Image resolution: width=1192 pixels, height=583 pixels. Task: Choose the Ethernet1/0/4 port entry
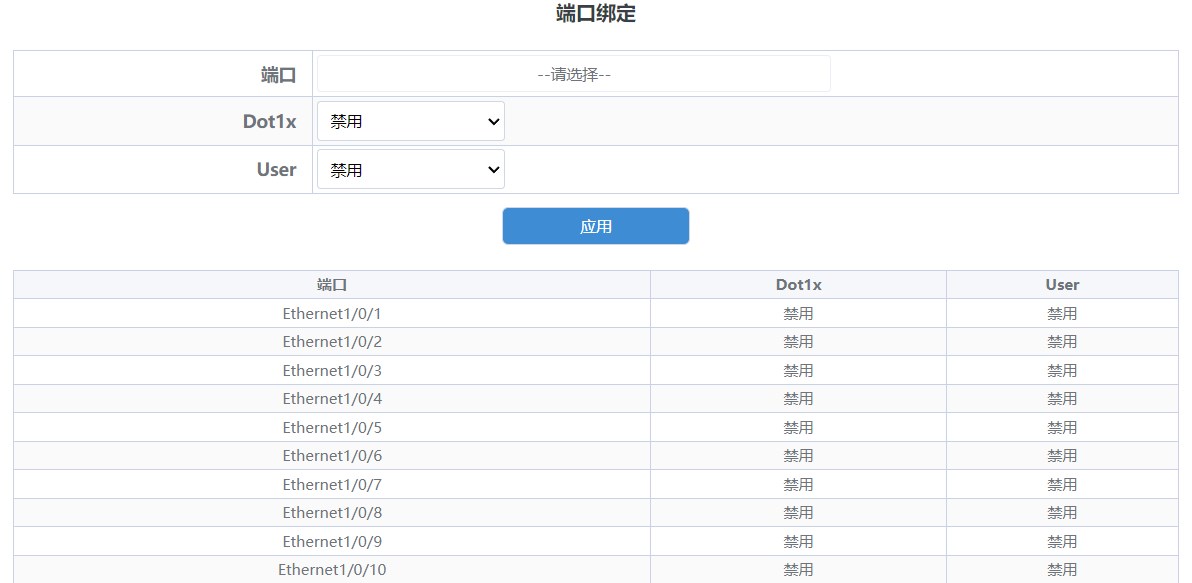tap(332, 399)
